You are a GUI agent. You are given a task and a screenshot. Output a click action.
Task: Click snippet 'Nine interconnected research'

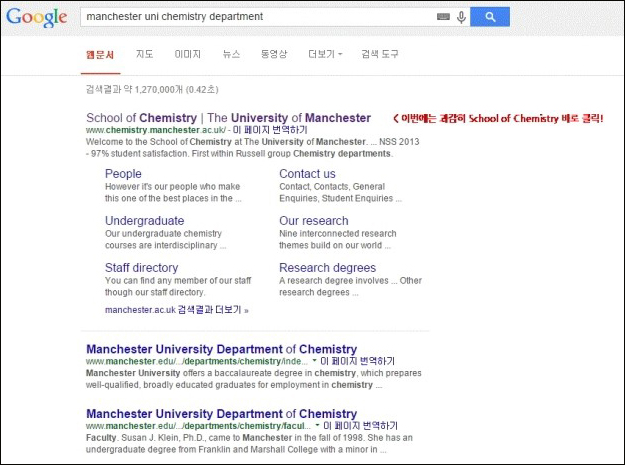pos(338,233)
